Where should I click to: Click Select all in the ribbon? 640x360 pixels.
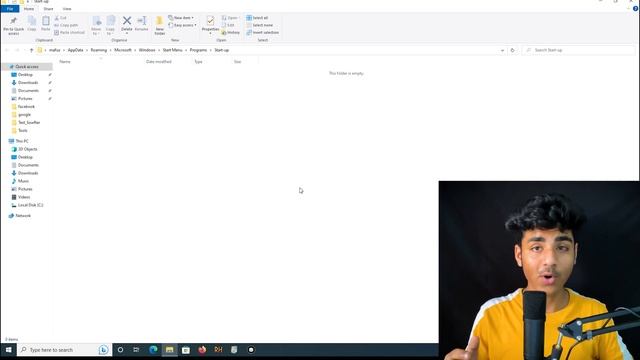tap(257, 18)
